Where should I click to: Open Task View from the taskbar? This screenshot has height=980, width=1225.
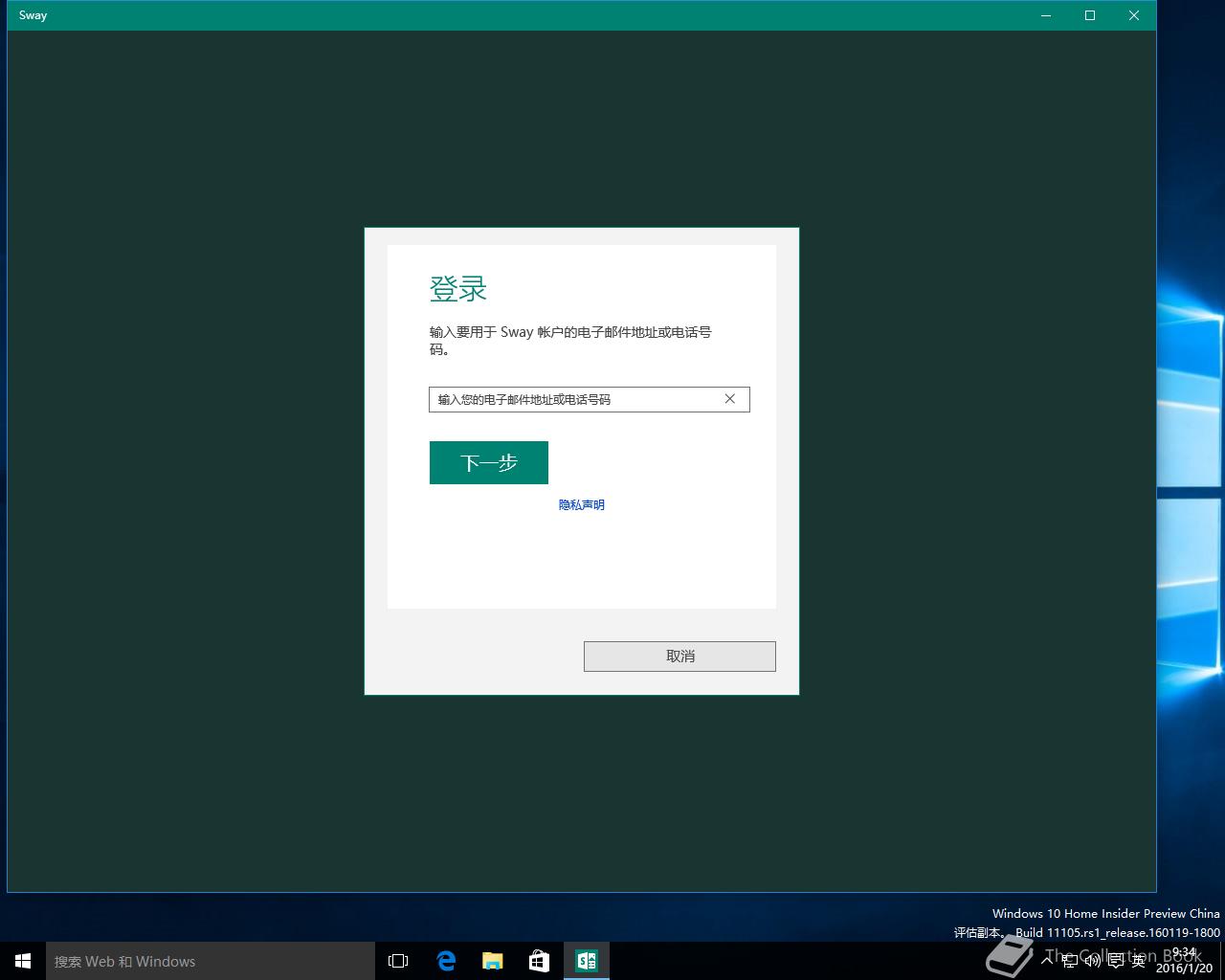click(x=398, y=961)
